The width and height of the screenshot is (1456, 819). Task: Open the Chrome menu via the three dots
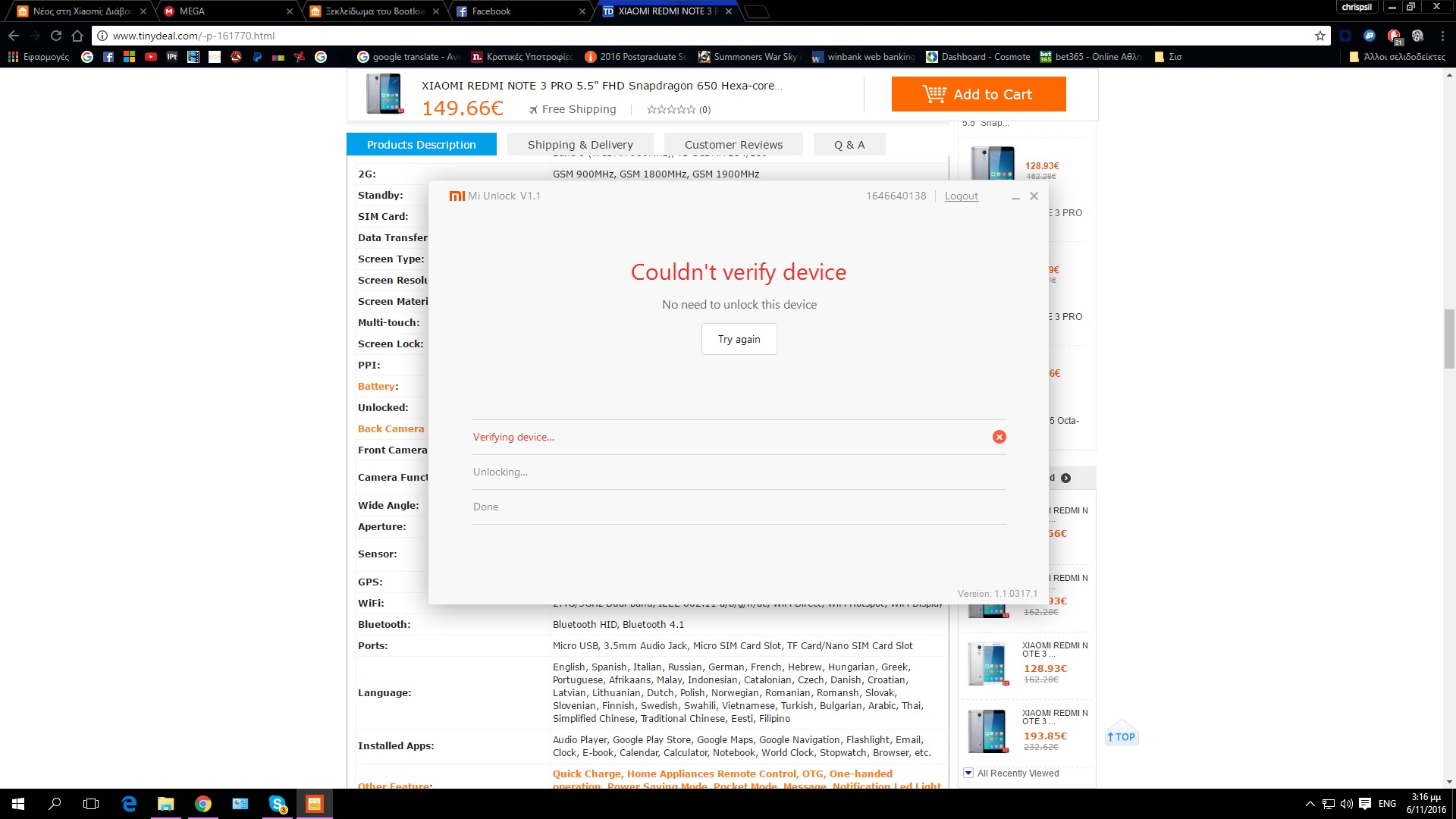pos(1442,36)
